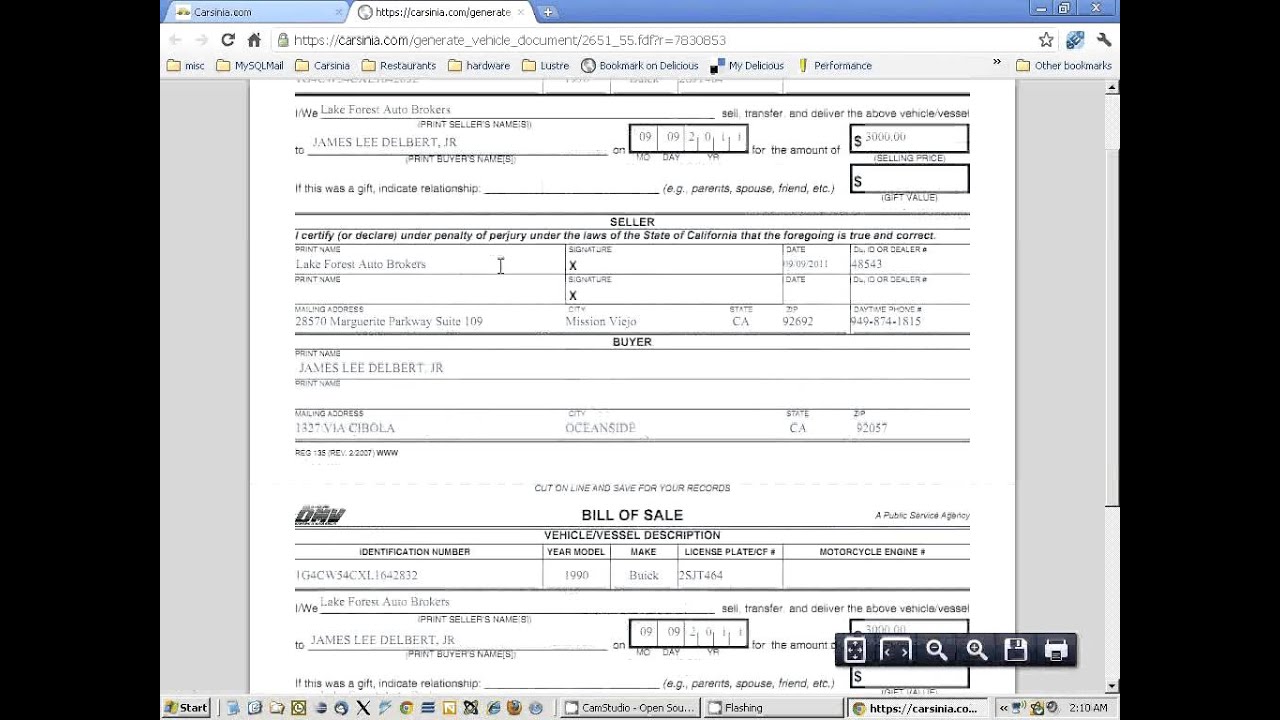Zoom in the PDF document
Image resolution: width=1280 pixels, height=720 pixels.
coord(977,650)
